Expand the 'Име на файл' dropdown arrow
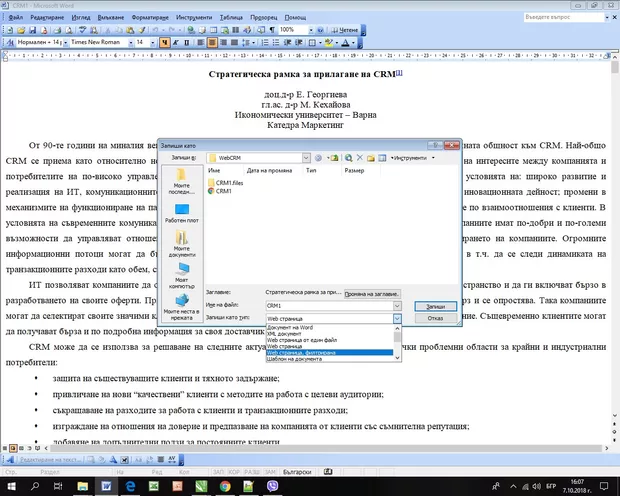This screenshot has width=620, height=496. click(x=397, y=304)
